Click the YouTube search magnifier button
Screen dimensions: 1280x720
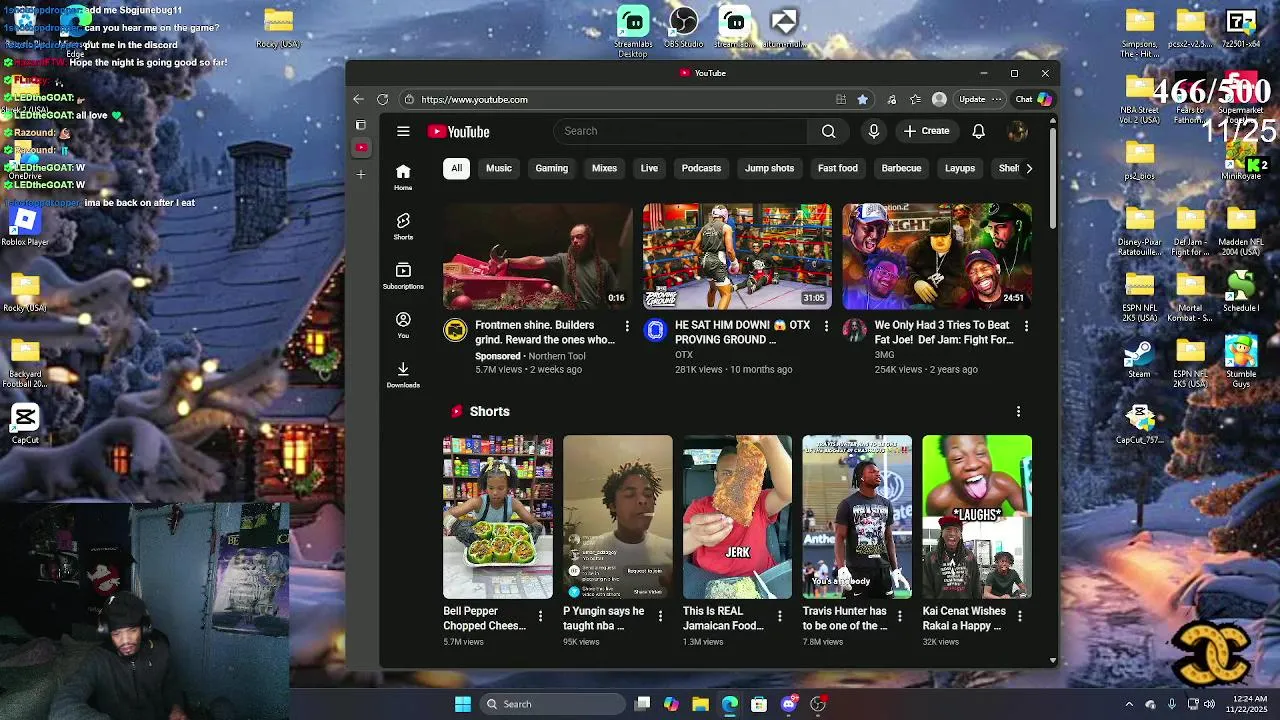(x=828, y=131)
